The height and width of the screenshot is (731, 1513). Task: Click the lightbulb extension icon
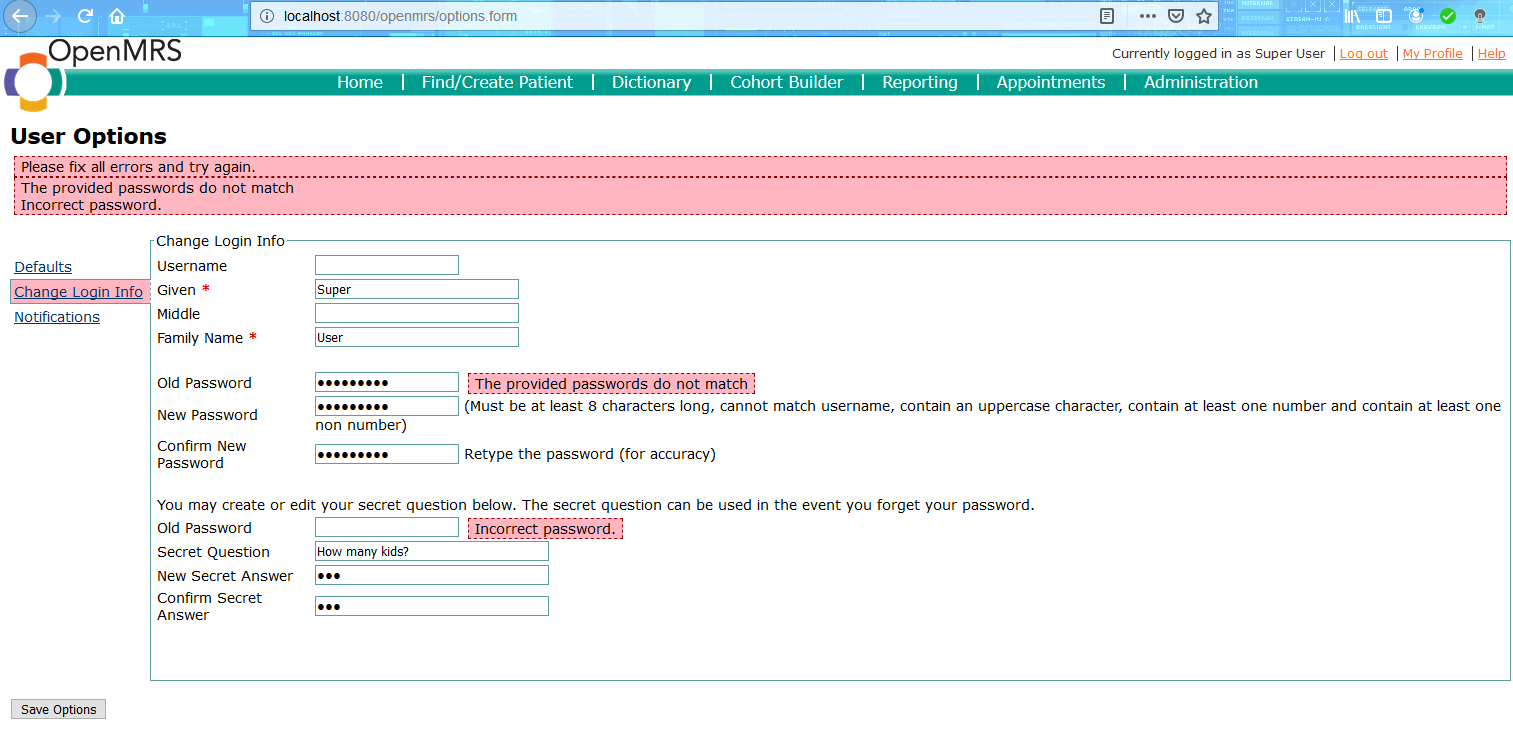pos(1480,16)
